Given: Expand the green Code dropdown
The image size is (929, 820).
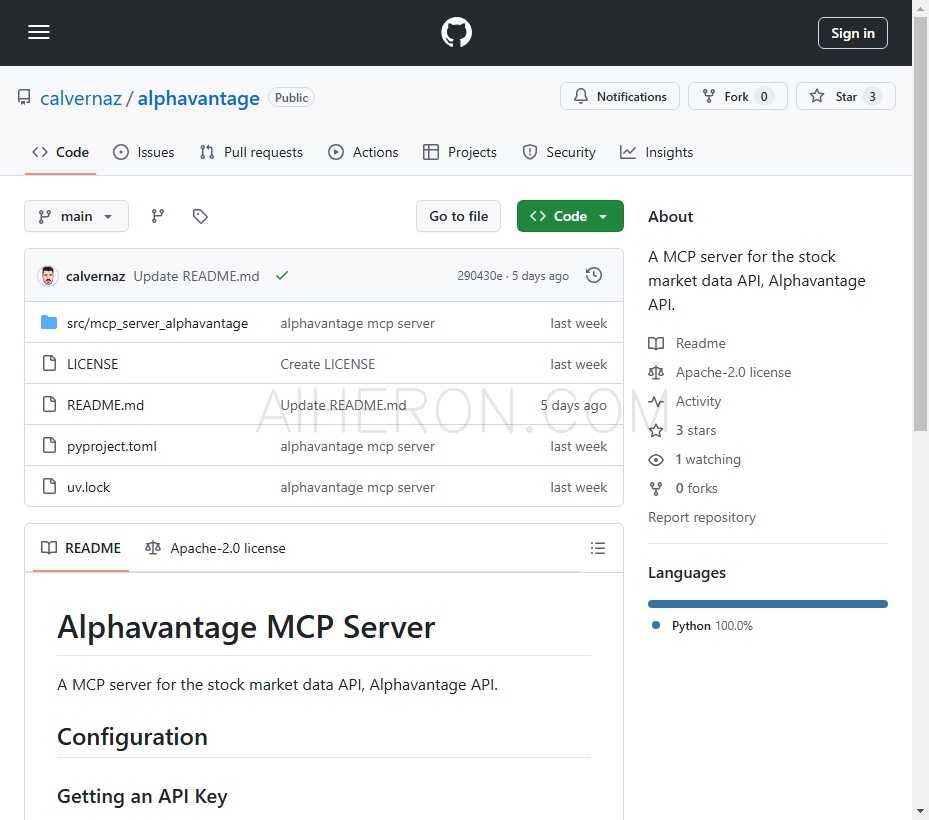Looking at the screenshot, I should [x=570, y=216].
